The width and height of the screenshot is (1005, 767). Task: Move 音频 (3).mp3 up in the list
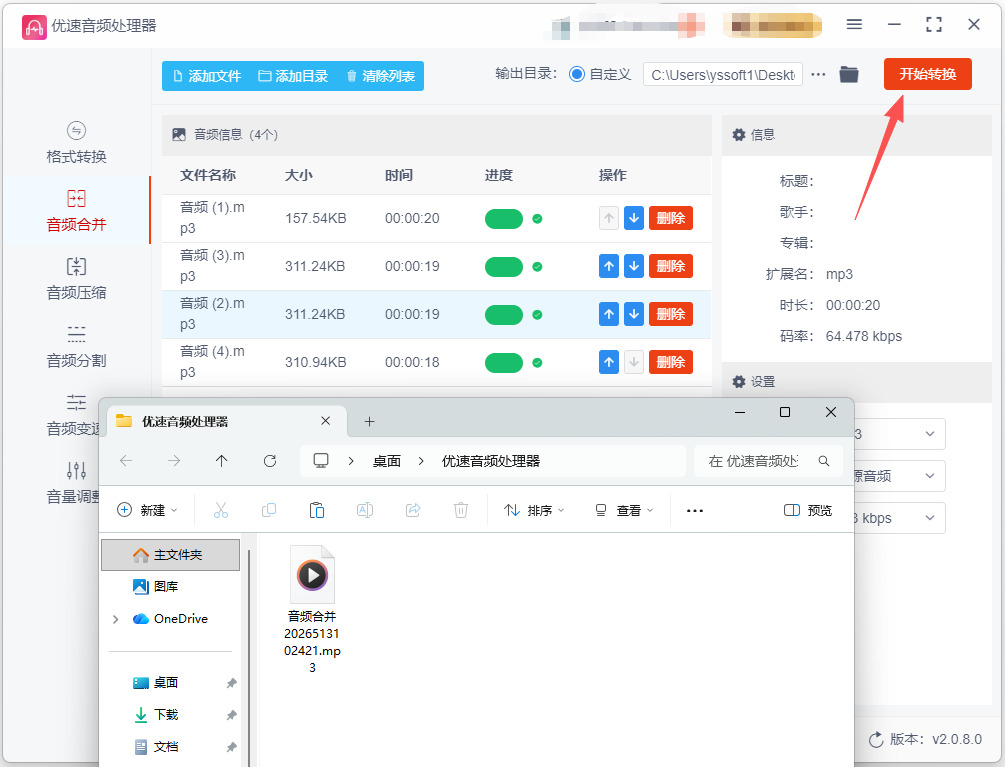tap(608, 266)
